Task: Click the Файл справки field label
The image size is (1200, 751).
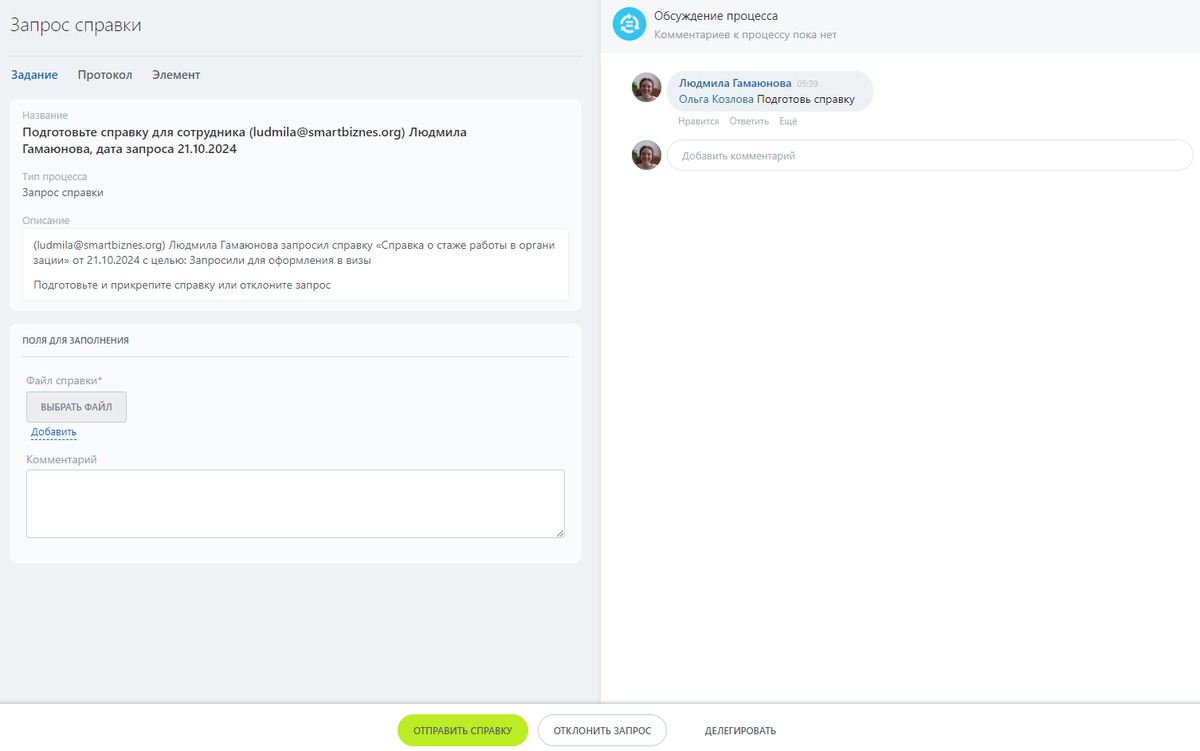Action: click(64, 380)
